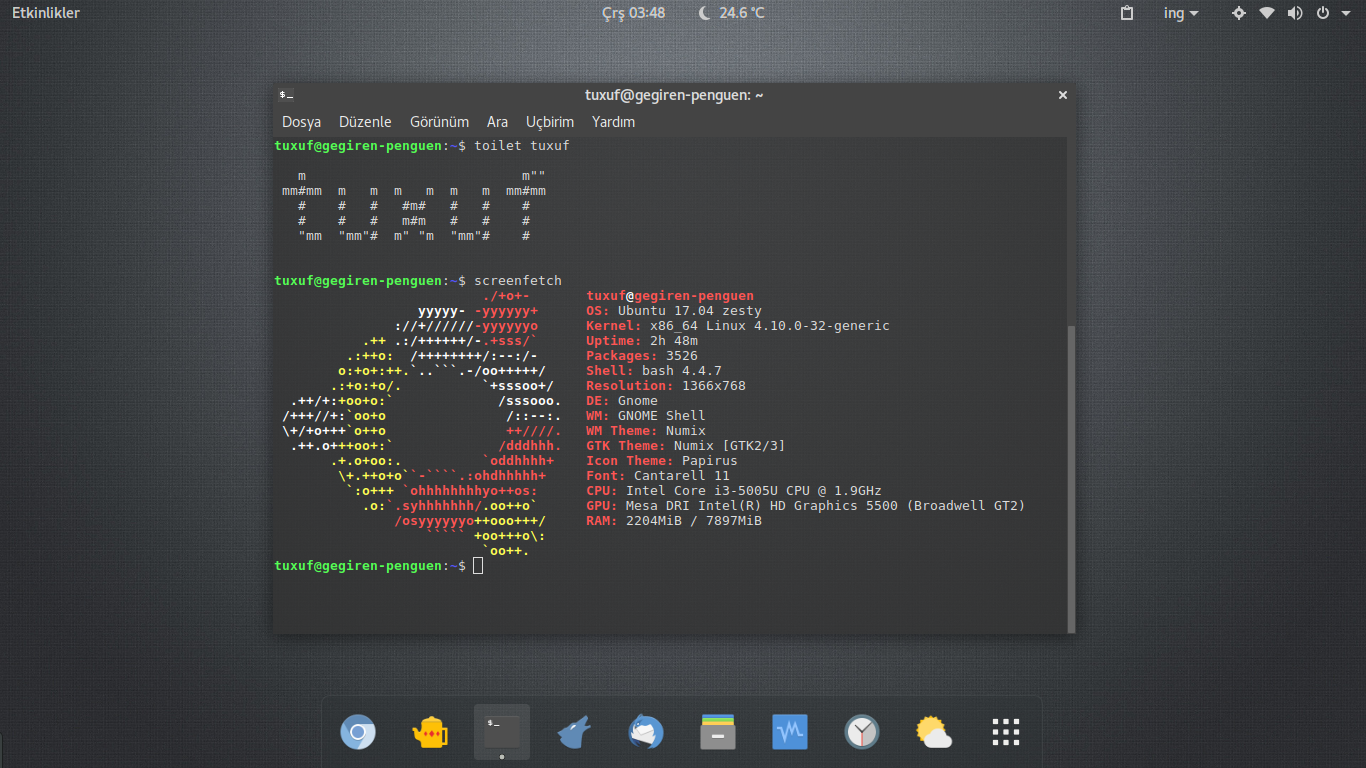This screenshot has height=768, width=1366.
Task: Launch the Clocks app in dock
Action: [862, 732]
